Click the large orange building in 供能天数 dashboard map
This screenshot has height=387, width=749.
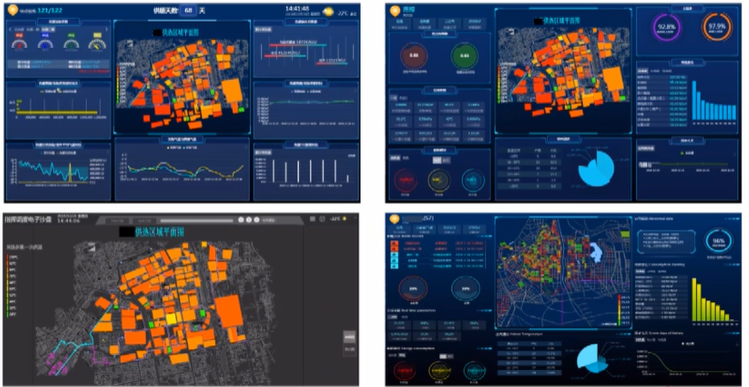(x=233, y=90)
